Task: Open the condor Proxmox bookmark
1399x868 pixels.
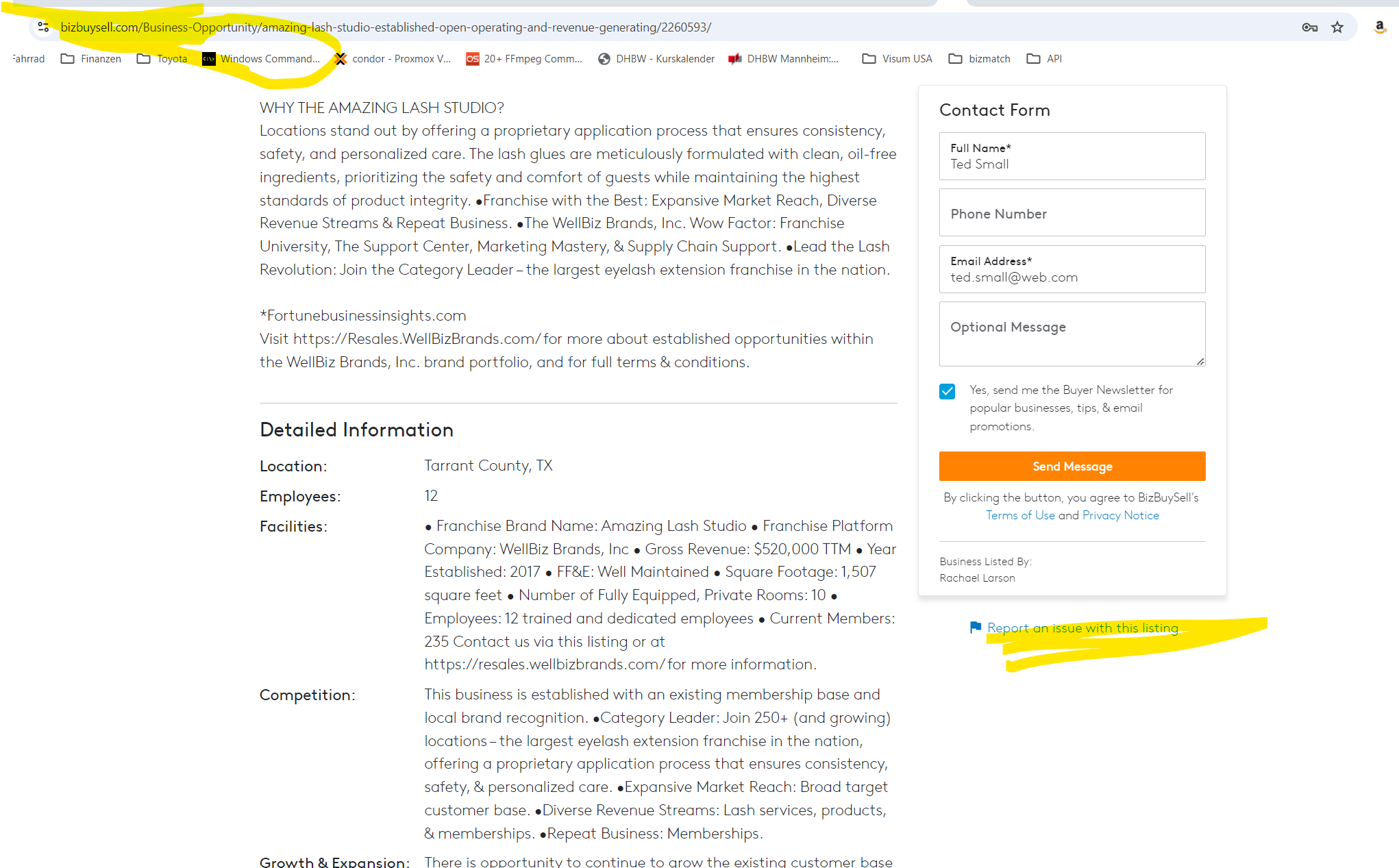Action: tap(393, 59)
